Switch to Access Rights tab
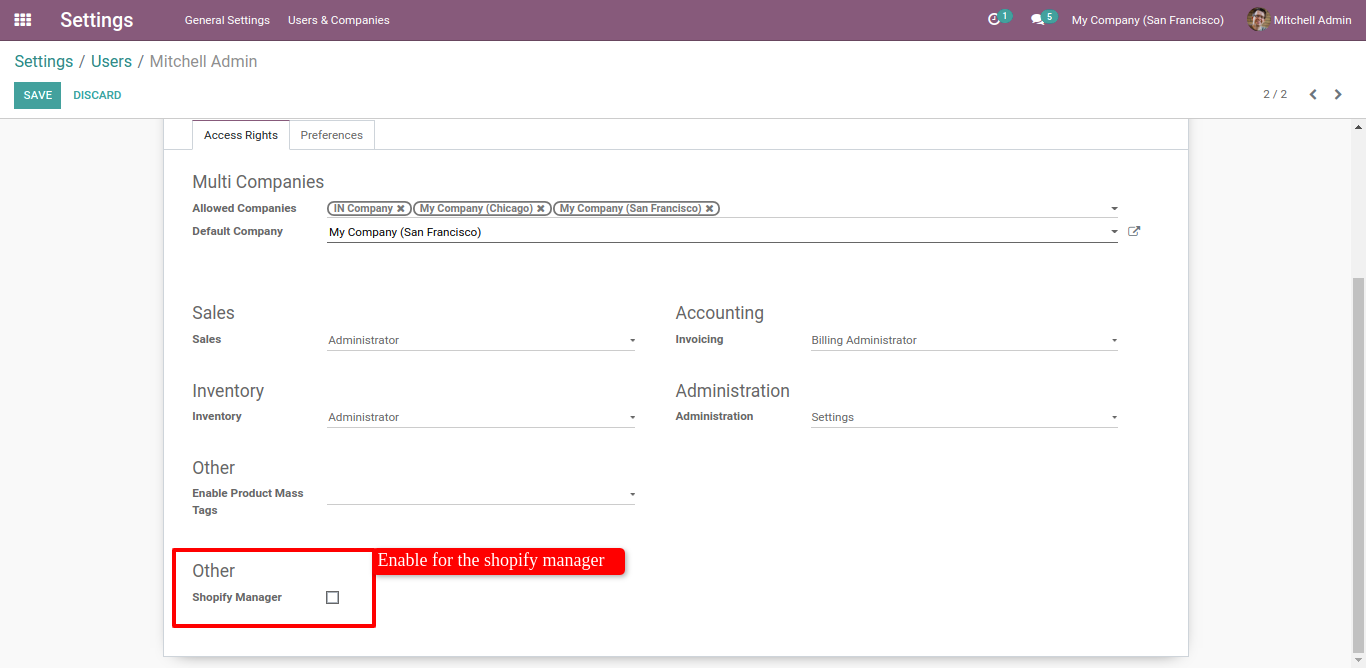1366x668 pixels. point(241,135)
